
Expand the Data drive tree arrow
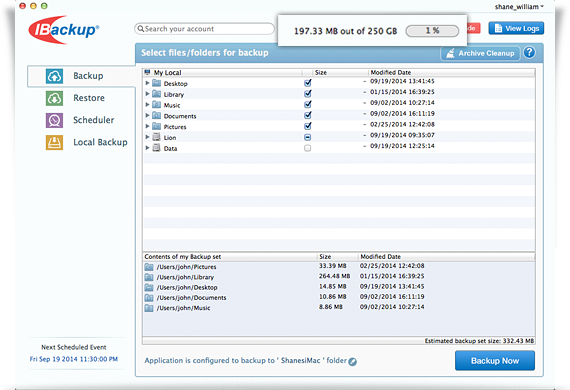coord(147,148)
